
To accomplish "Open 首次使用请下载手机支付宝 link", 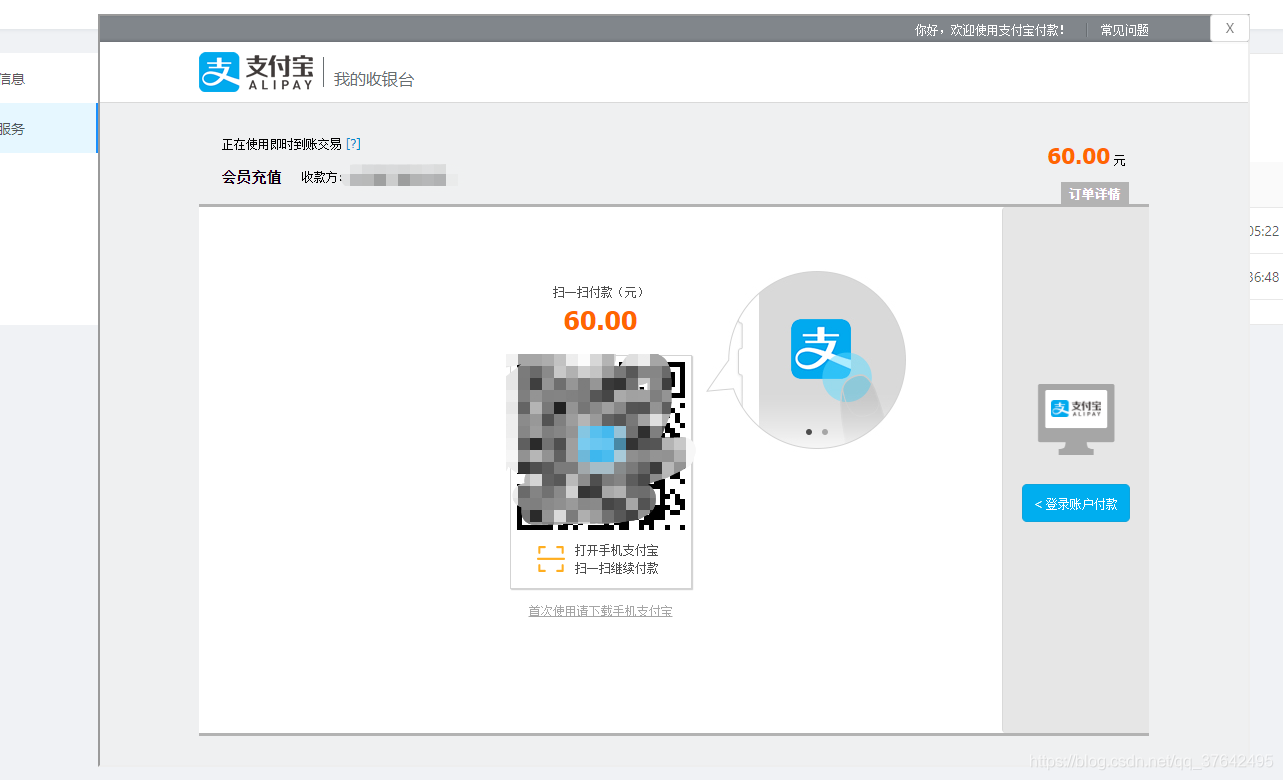I will click(600, 611).
